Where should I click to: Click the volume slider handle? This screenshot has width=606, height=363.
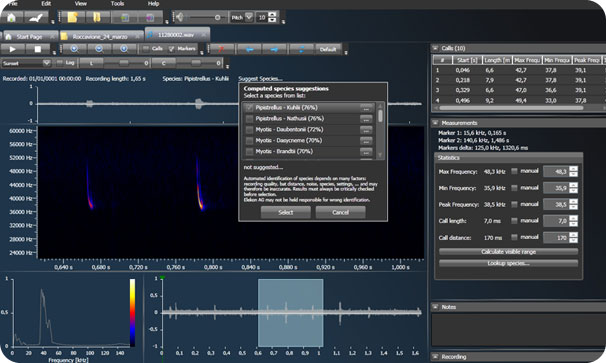click(218, 17)
